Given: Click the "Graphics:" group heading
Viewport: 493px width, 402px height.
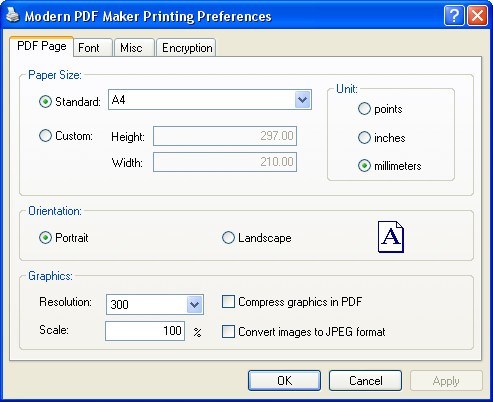Looking at the screenshot, I should point(50,276).
